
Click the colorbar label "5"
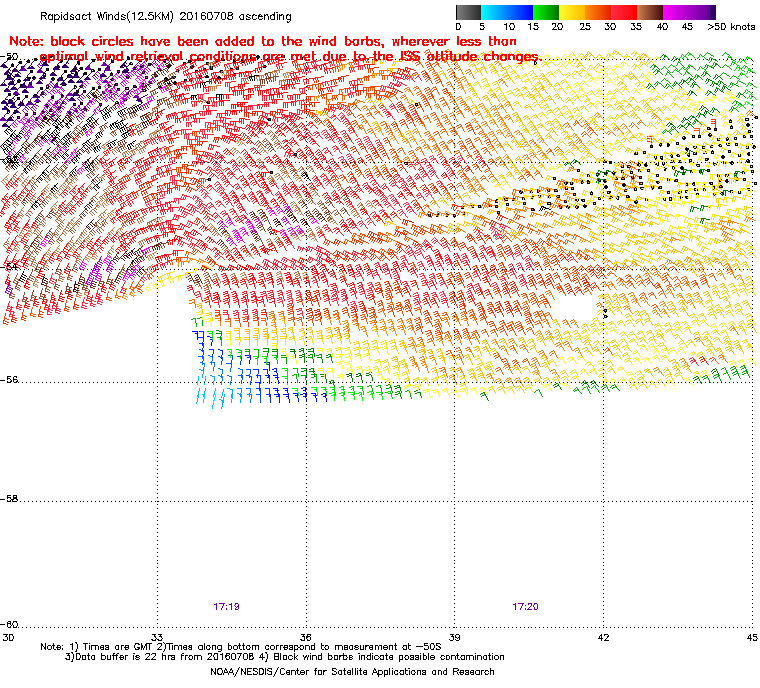pos(482,27)
